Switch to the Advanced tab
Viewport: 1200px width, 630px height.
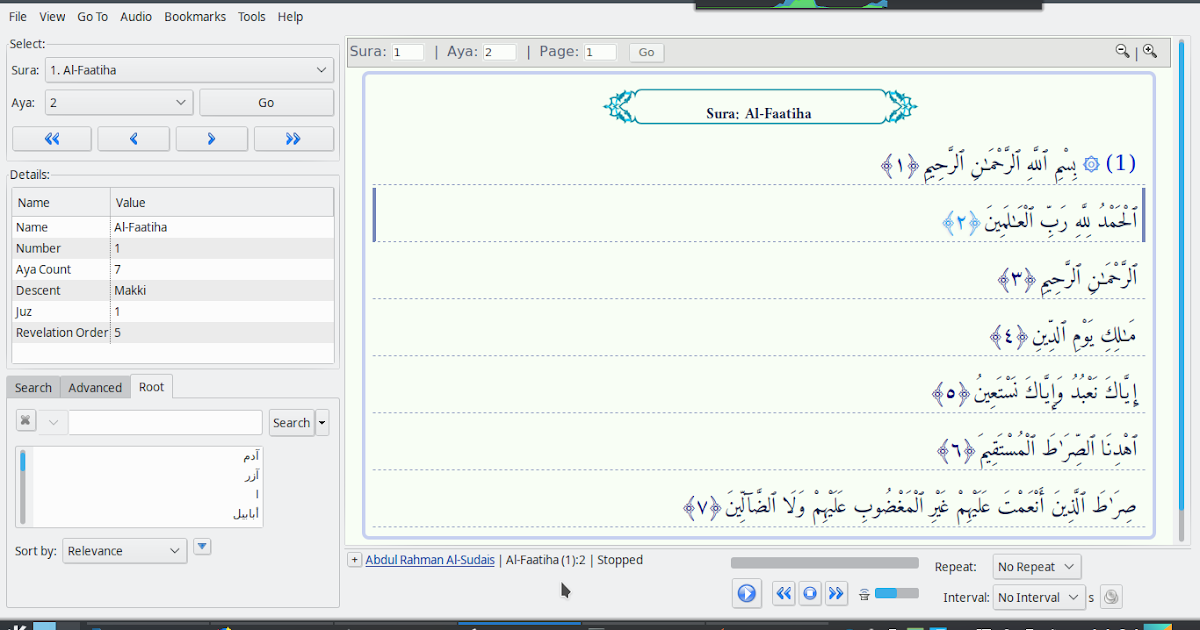point(95,387)
